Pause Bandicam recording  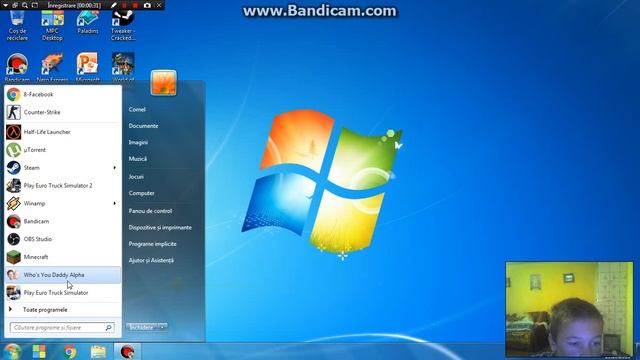124,5
